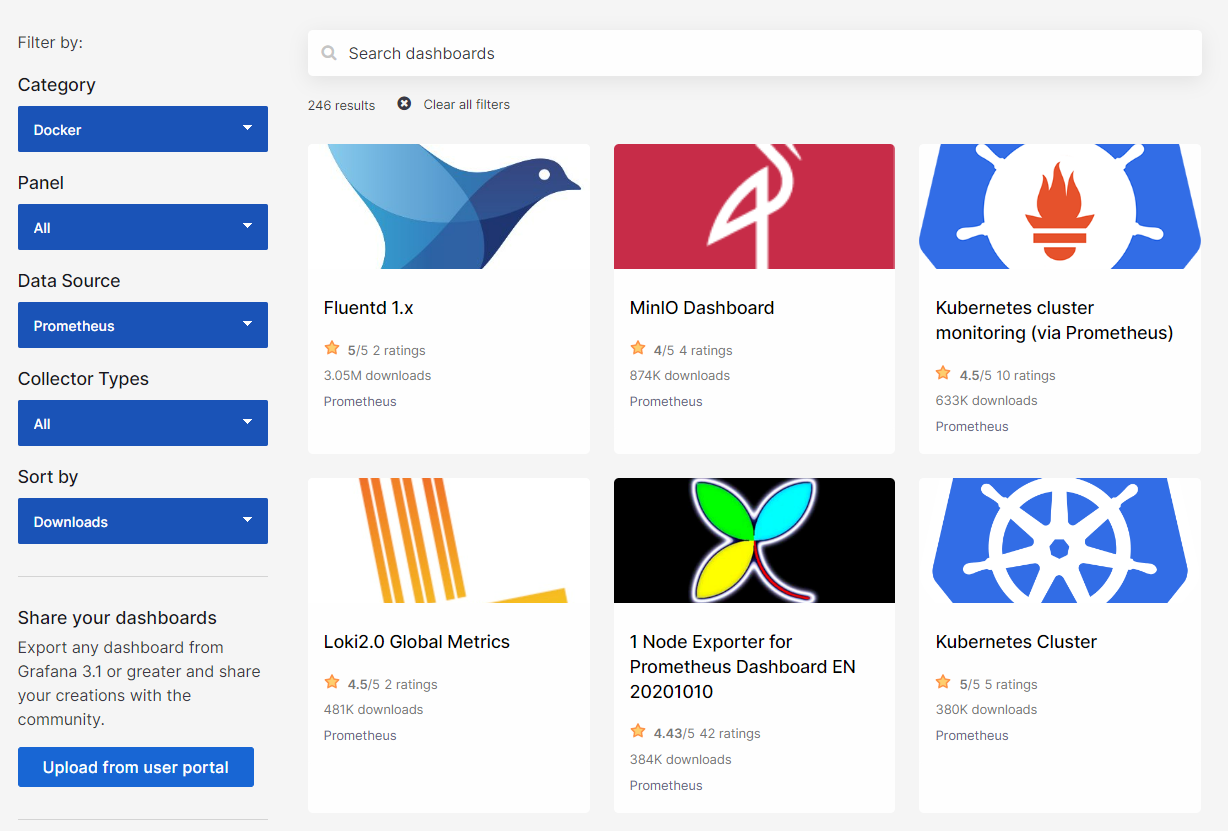1228x831 pixels.
Task: Click the search magnifier icon
Action: click(329, 54)
